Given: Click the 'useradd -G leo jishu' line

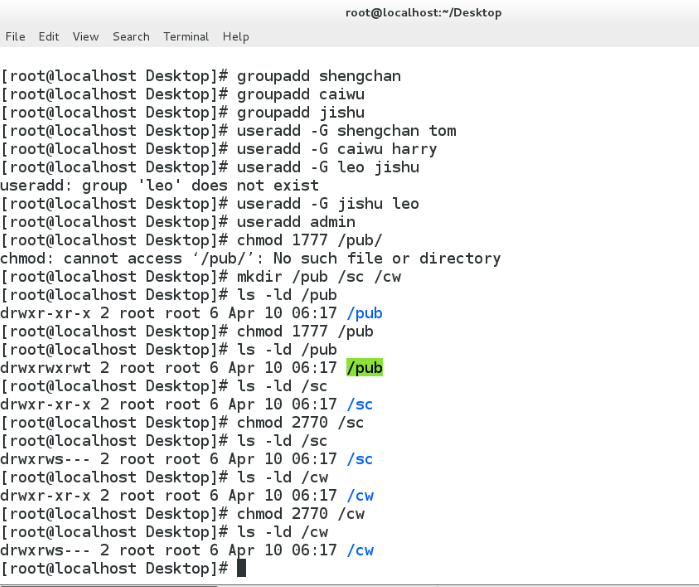Looking at the screenshot, I should [328, 168].
